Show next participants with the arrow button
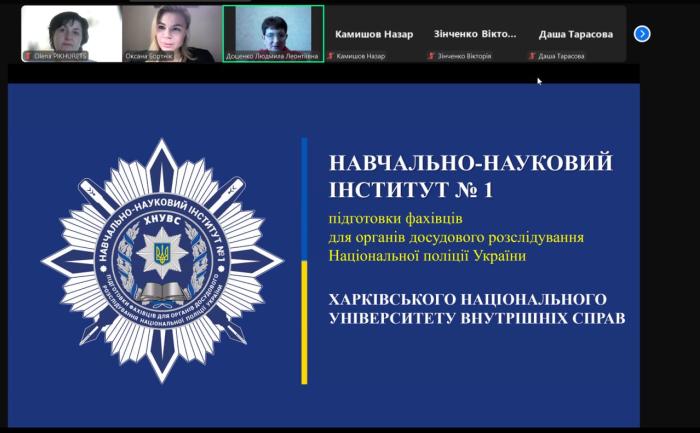Image resolution: width=700 pixels, height=433 pixels. 642,34
